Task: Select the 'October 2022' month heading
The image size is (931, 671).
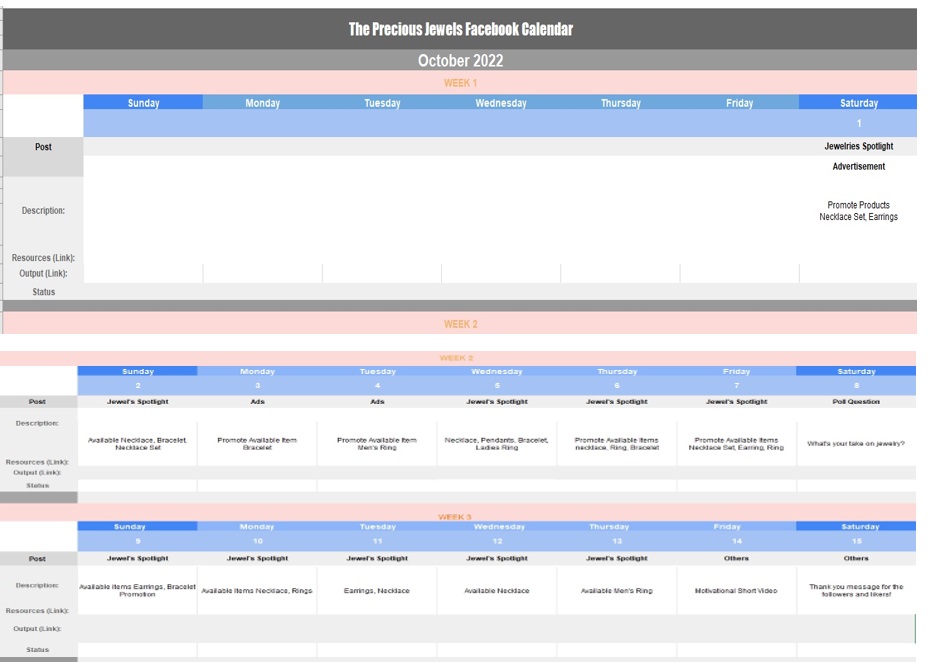Action: 460,61
